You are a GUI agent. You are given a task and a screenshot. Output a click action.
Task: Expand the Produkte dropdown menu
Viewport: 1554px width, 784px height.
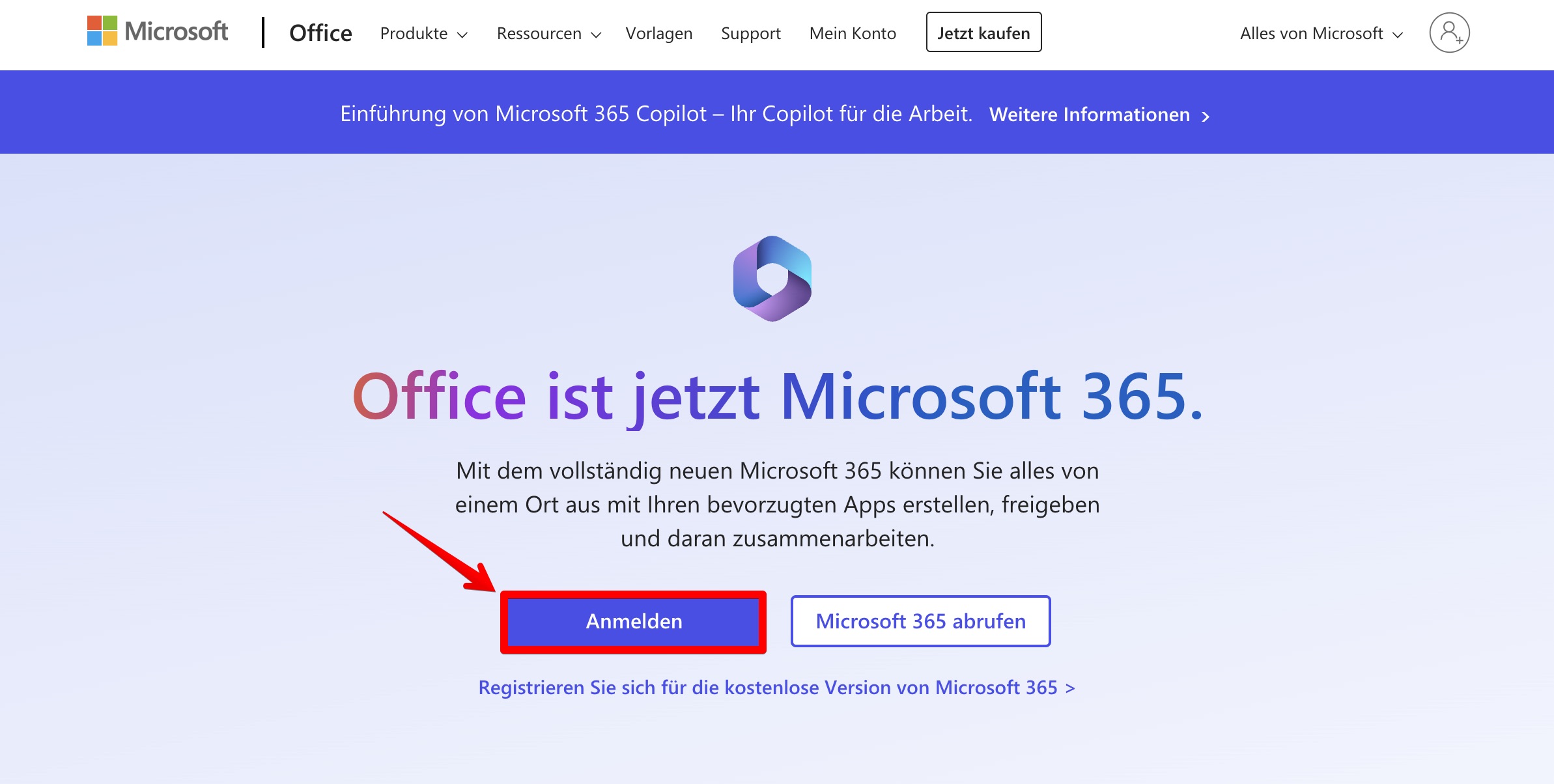tap(414, 33)
